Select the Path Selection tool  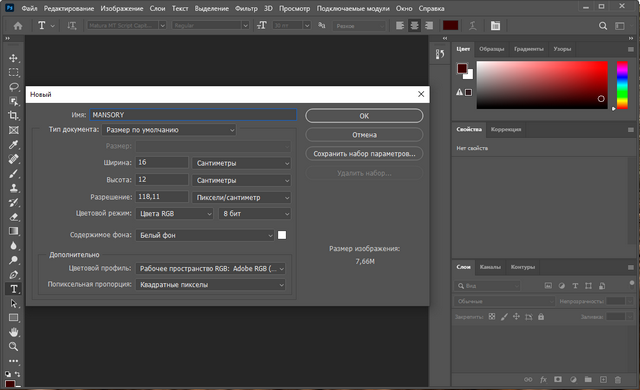(13, 304)
